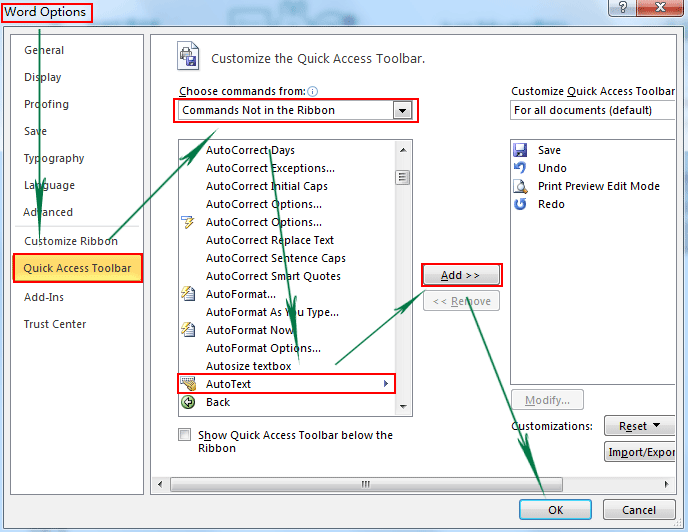Expand the AutoText submenu arrow

386,384
